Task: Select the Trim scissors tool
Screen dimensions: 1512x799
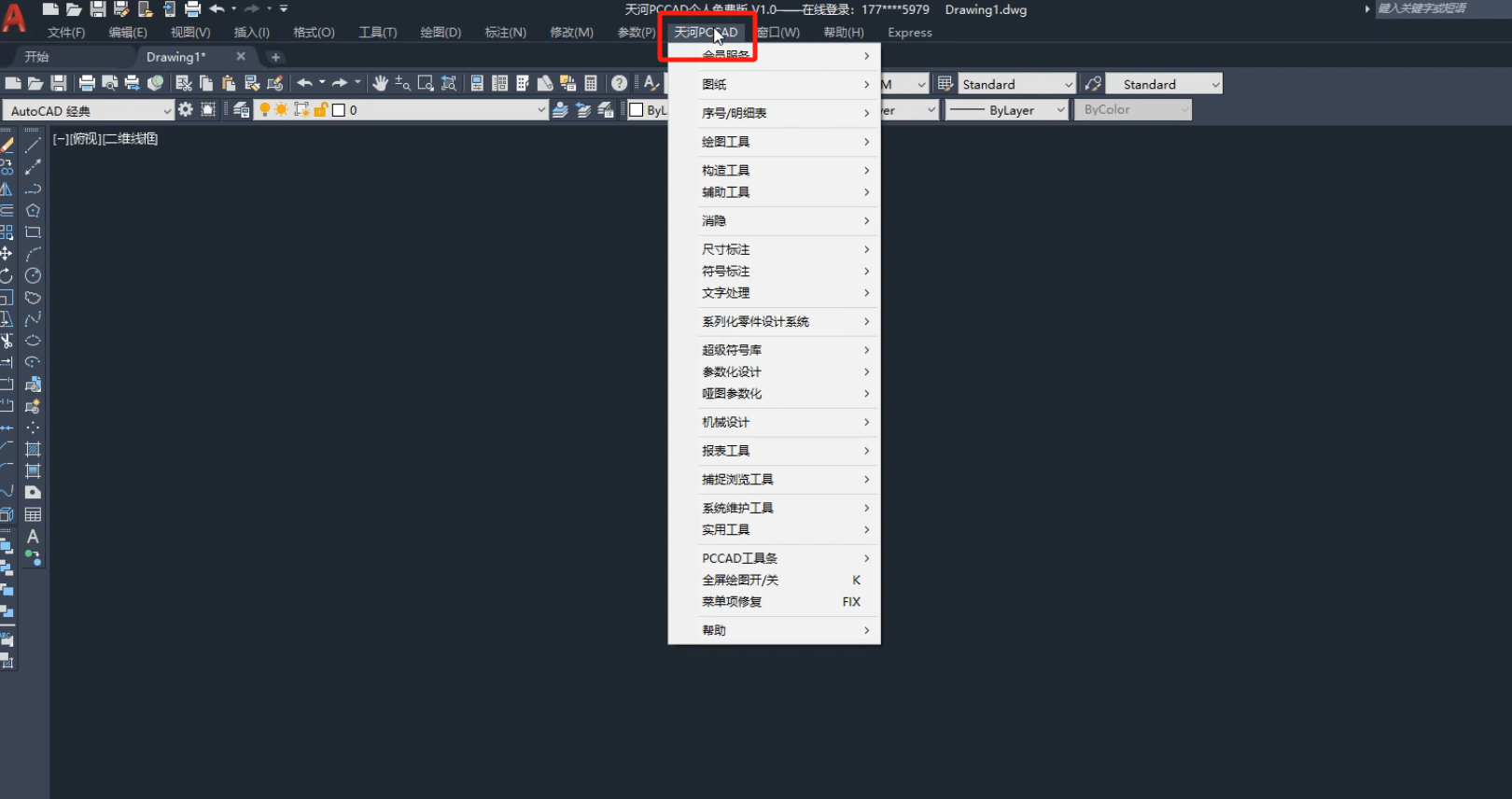Action: [7, 341]
